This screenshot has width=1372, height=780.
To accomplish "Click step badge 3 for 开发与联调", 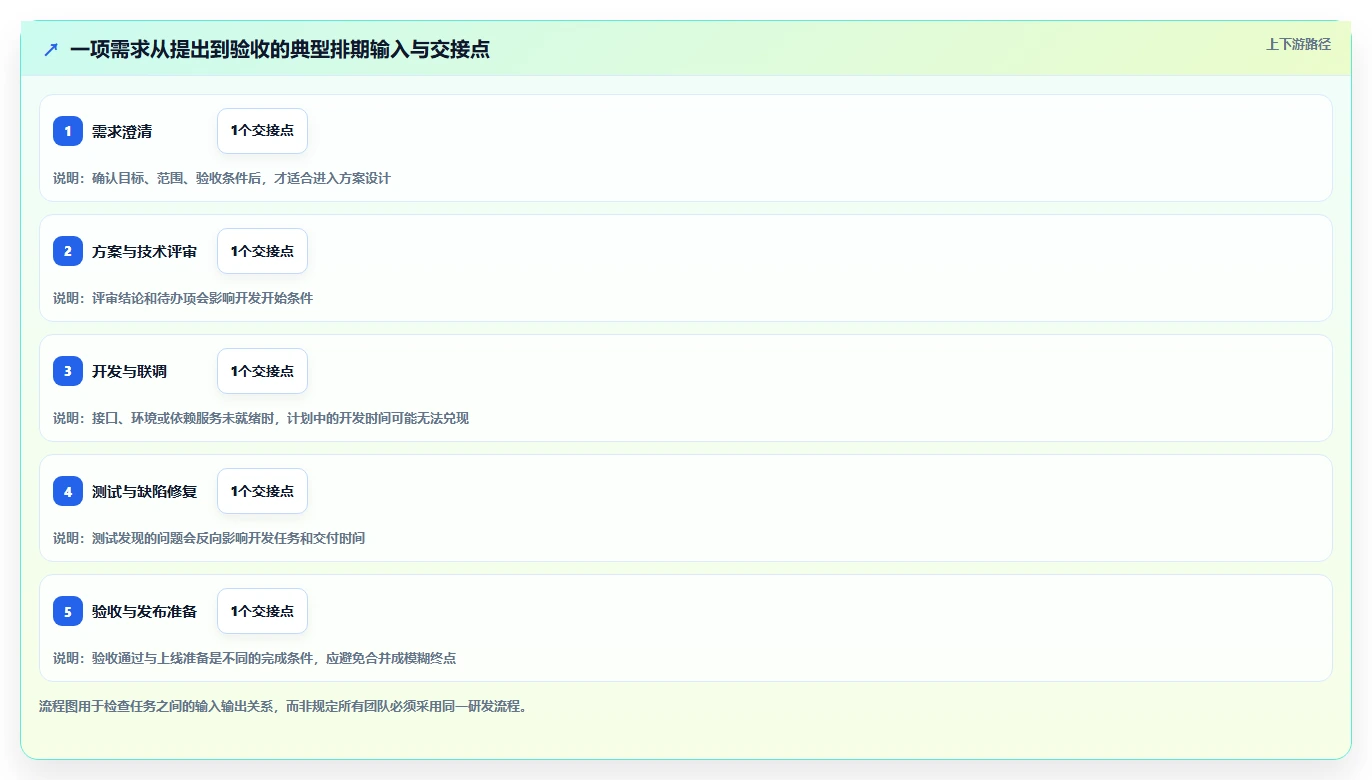I will click(x=68, y=371).
